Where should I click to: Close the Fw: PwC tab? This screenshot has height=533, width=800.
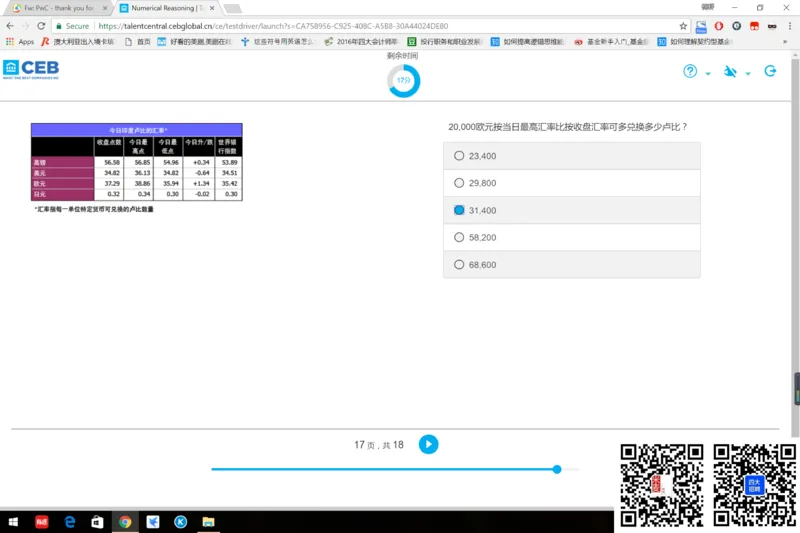point(105,8)
